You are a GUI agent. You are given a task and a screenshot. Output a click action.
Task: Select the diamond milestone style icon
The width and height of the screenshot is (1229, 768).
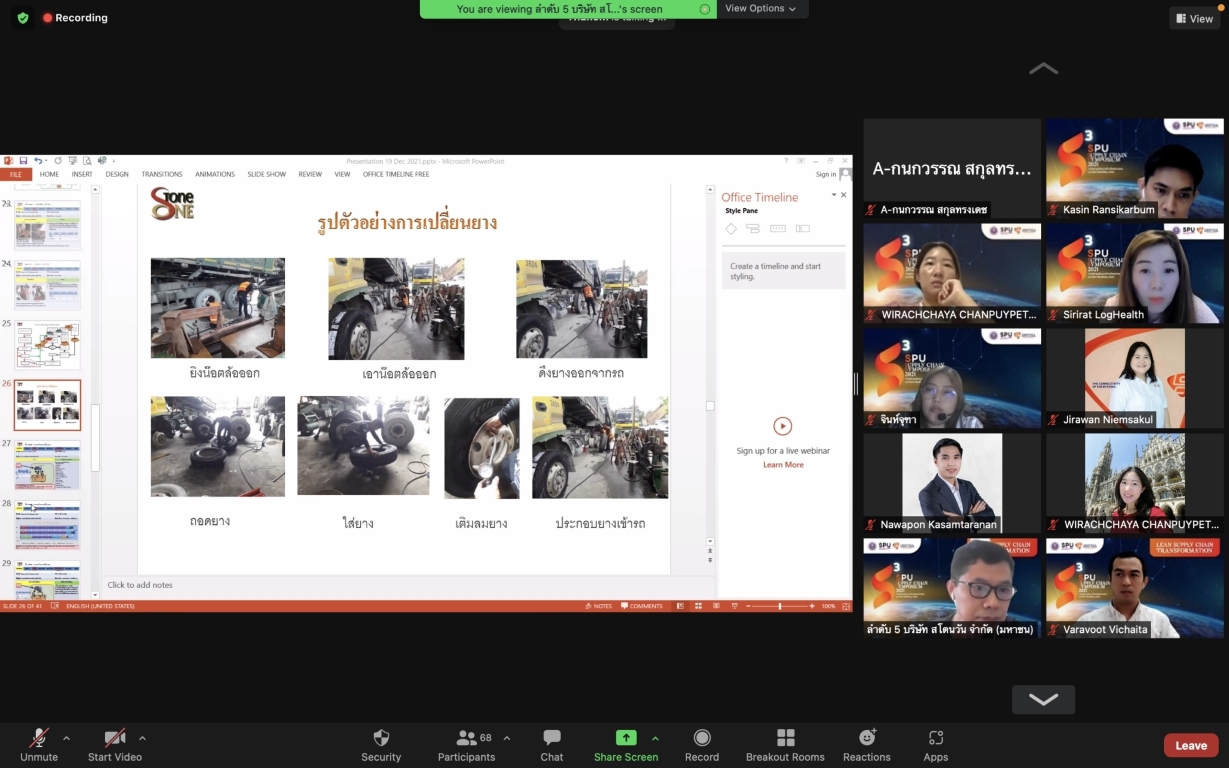pos(731,229)
